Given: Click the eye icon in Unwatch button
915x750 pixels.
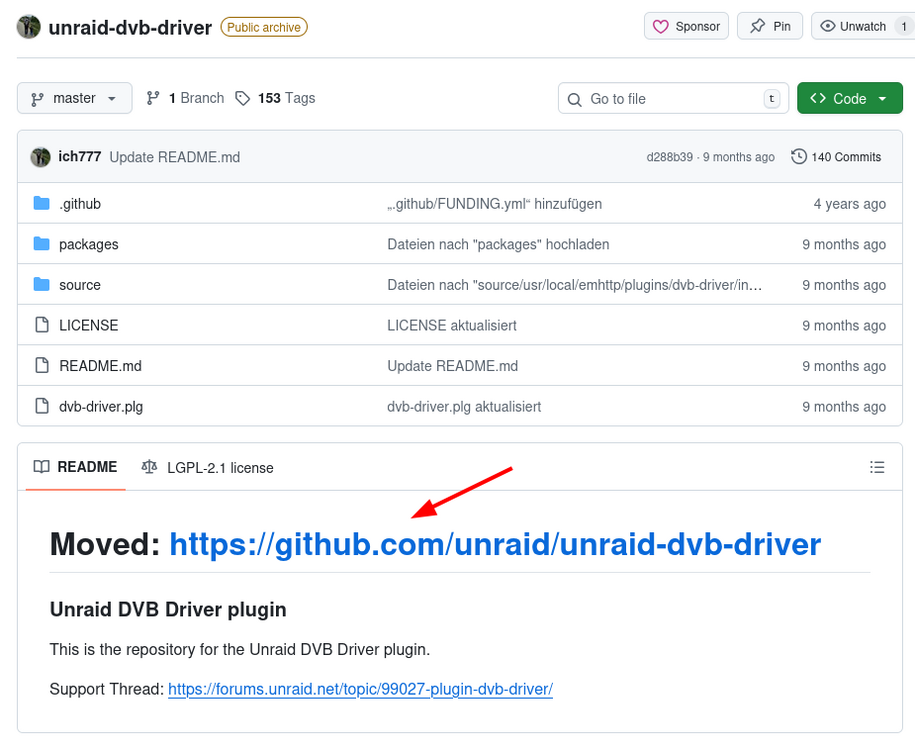Looking at the screenshot, I should pyautogui.click(x=827, y=26).
